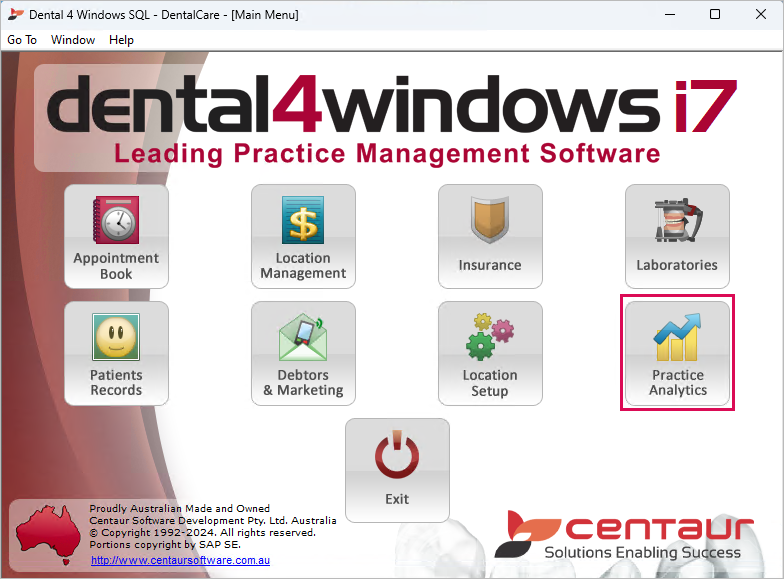Open Location Management with dollar icon
The width and height of the screenshot is (784, 579).
(303, 236)
